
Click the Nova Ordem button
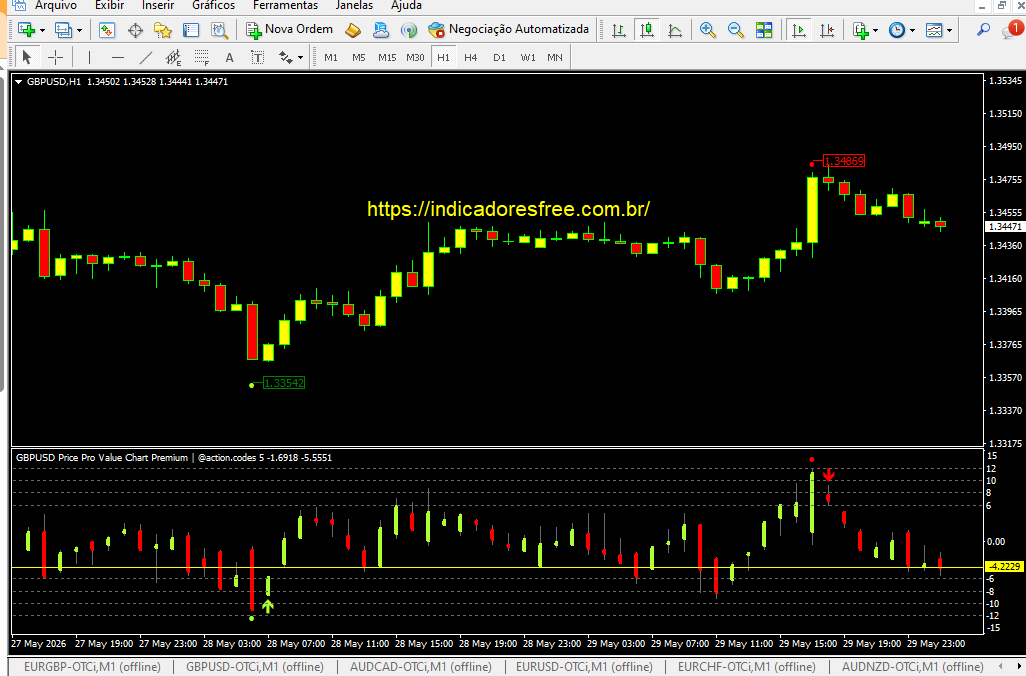pos(289,29)
